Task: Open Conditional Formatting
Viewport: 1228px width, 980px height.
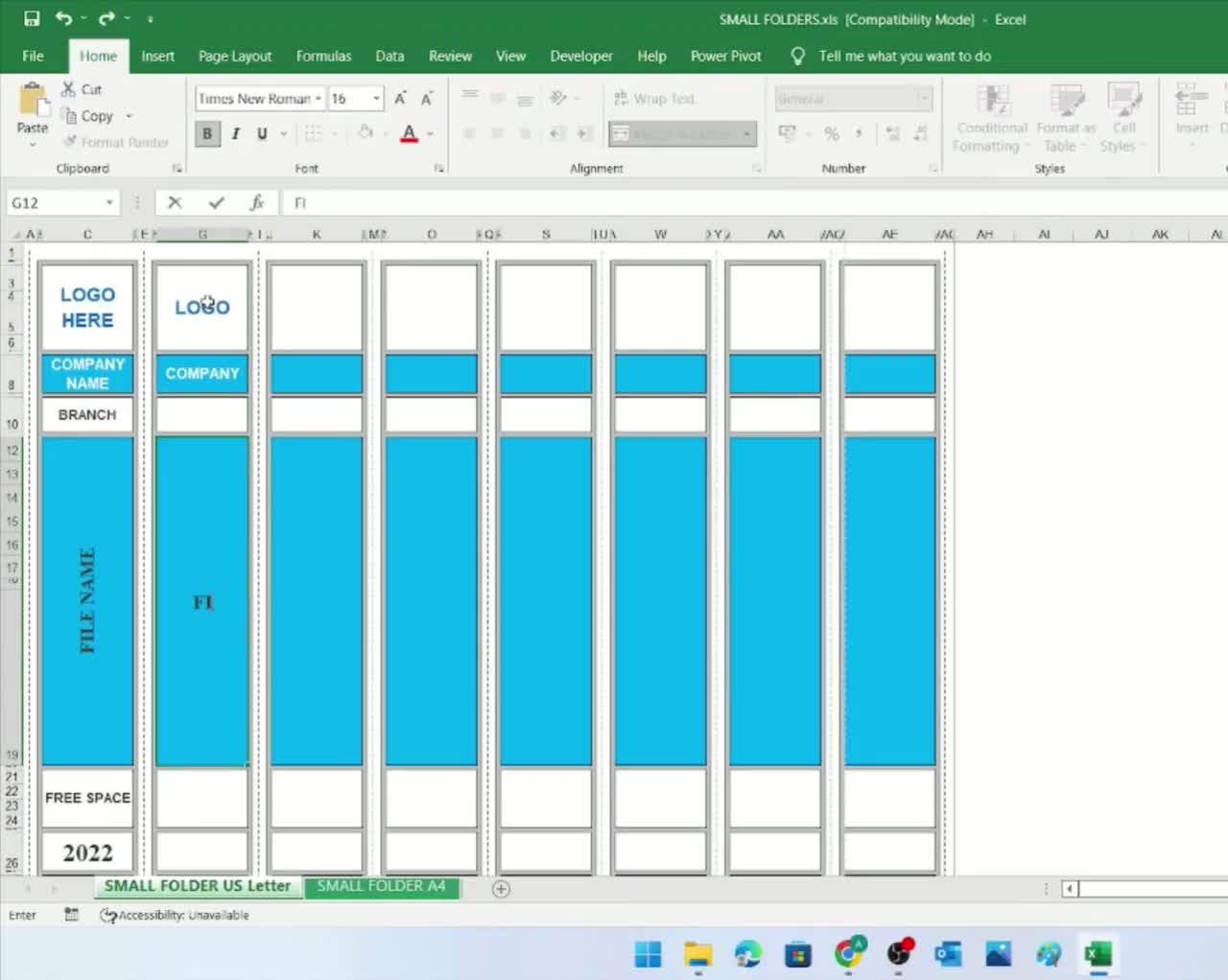Action: pos(991,117)
